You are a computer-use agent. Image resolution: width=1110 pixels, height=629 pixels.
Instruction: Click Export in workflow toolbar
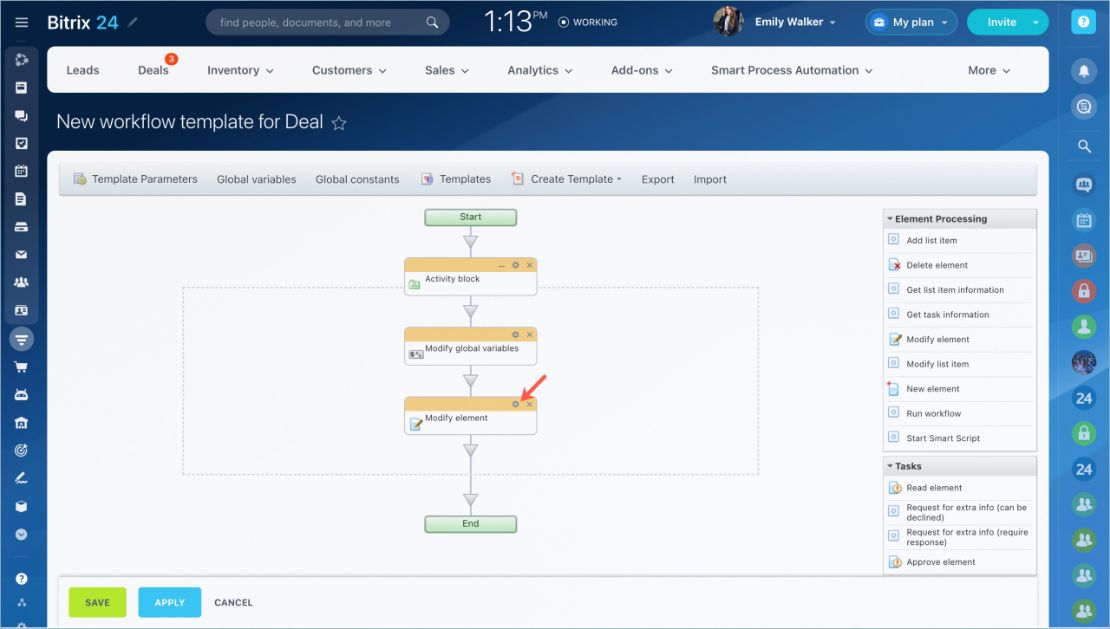(x=658, y=179)
